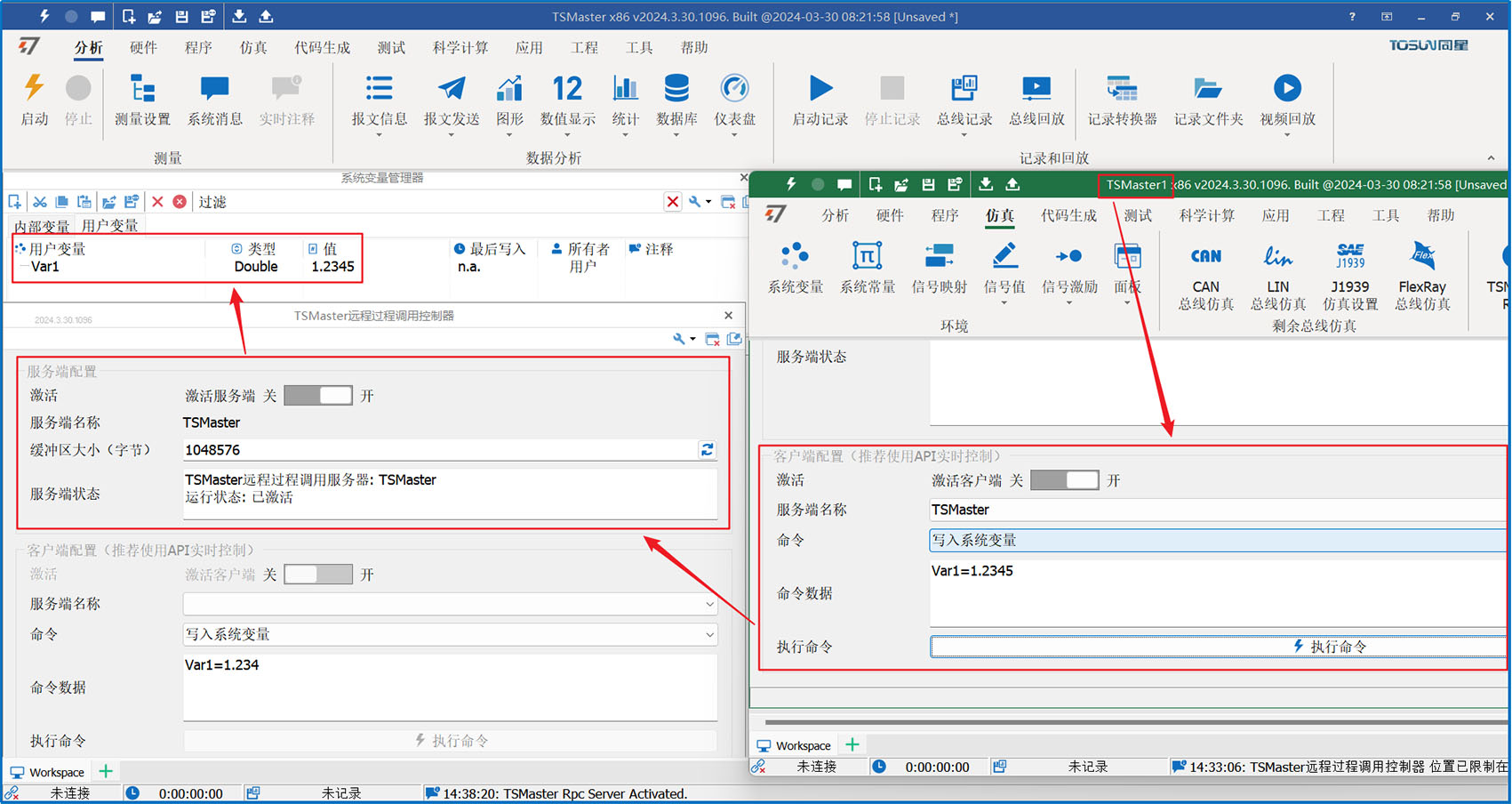This screenshot has height=804, width=1512.
Task: Open 测量设置 measurement setup
Action: (x=142, y=100)
